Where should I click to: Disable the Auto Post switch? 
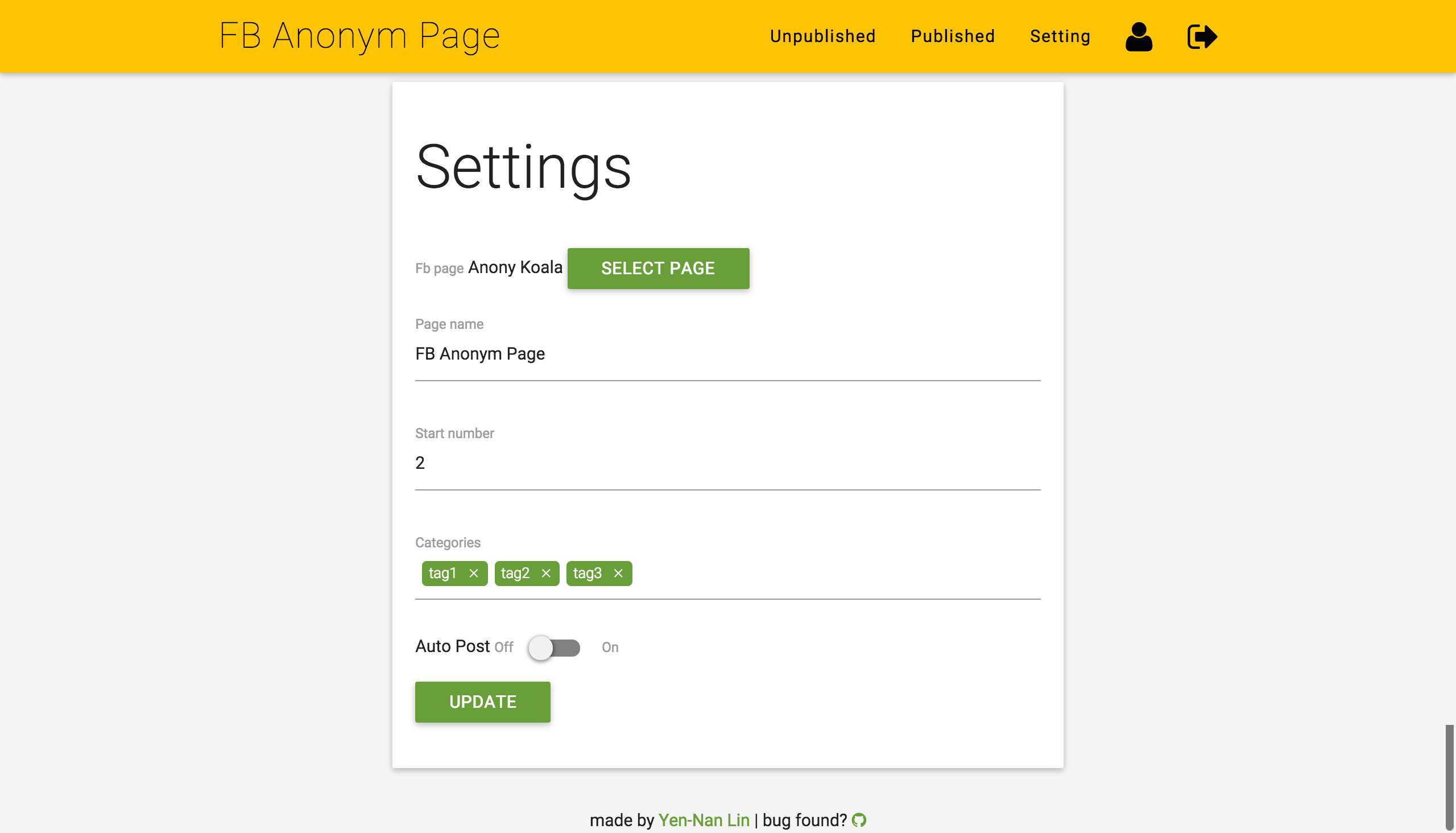click(555, 647)
